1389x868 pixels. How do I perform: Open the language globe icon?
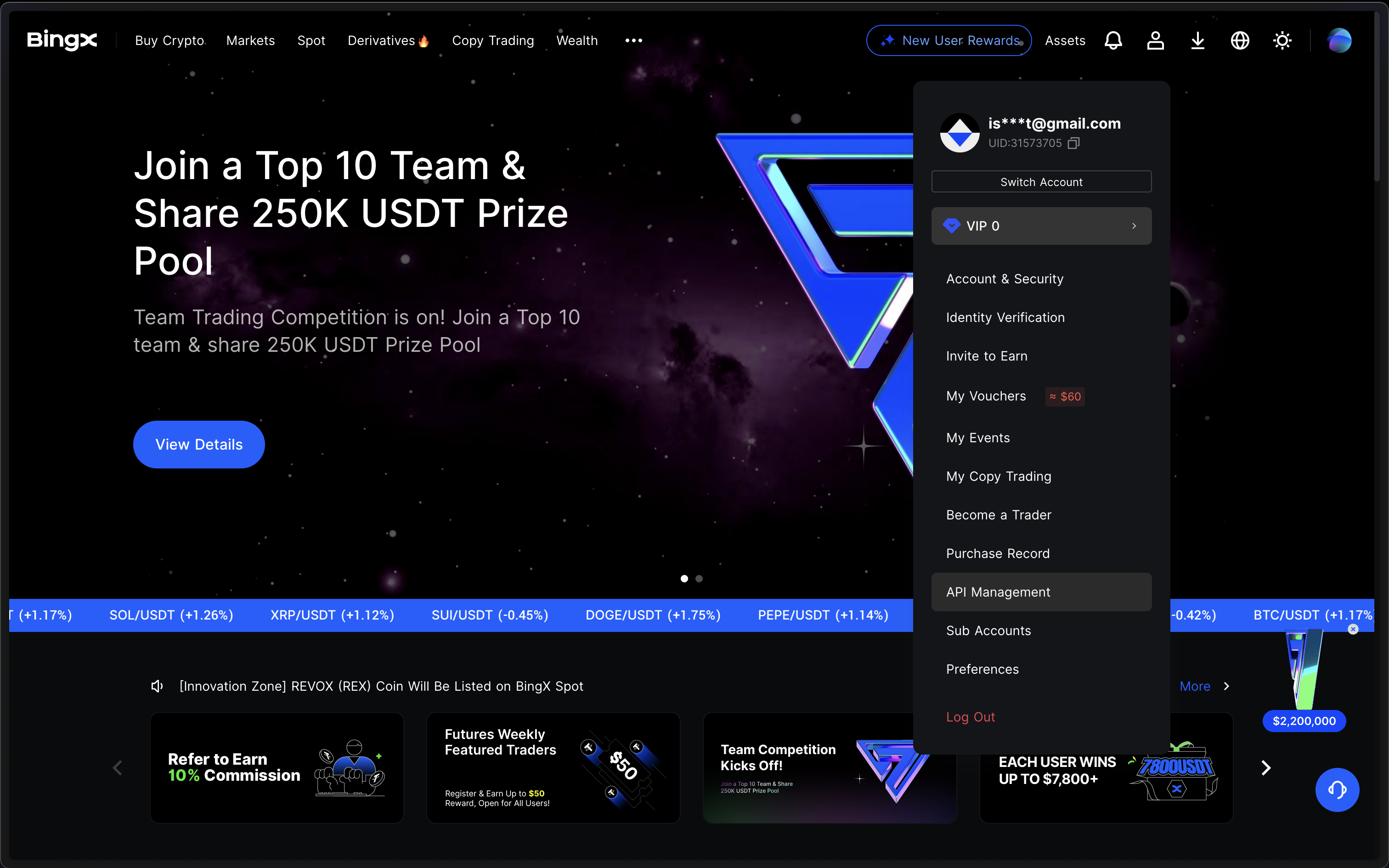(x=1240, y=40)
